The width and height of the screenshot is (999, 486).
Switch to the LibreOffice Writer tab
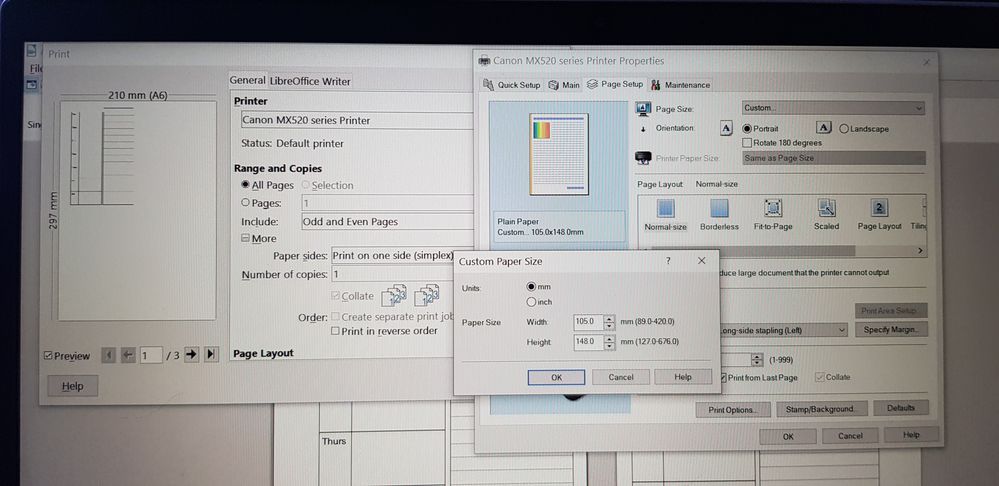(x=310, y=81)
